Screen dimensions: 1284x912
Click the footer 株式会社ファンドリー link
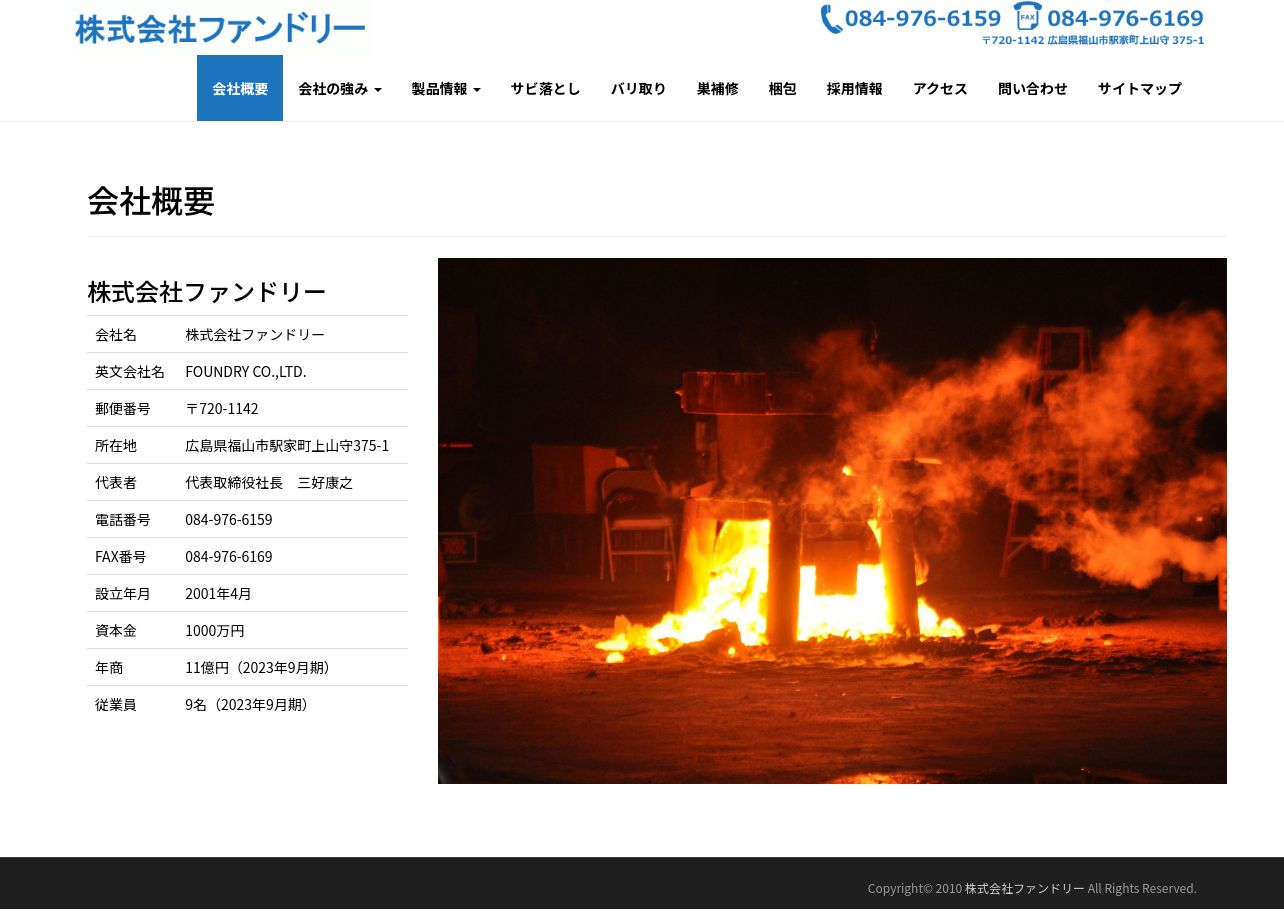1025,888
